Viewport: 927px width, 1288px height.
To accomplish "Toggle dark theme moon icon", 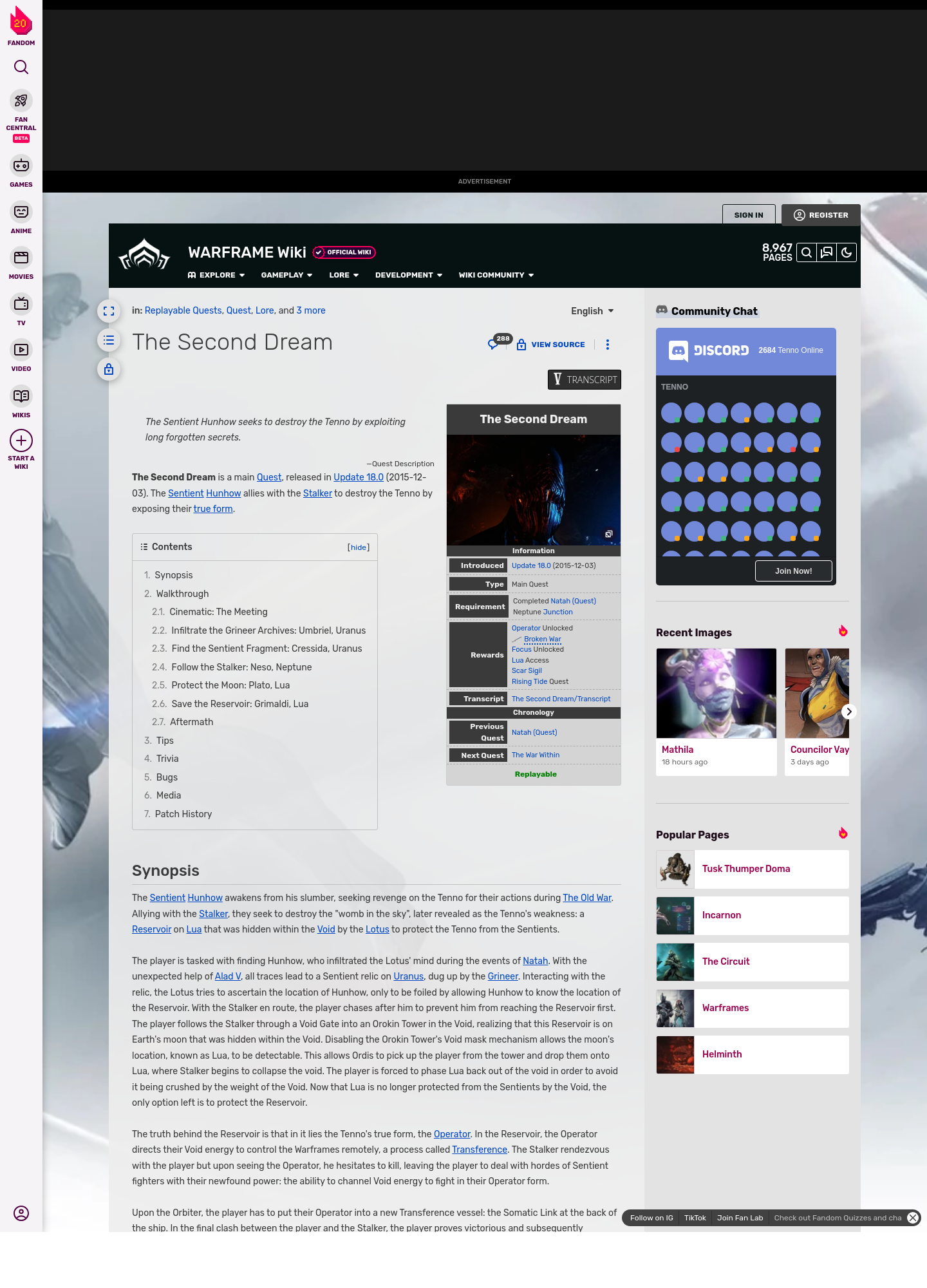I will tap(847, 252).
